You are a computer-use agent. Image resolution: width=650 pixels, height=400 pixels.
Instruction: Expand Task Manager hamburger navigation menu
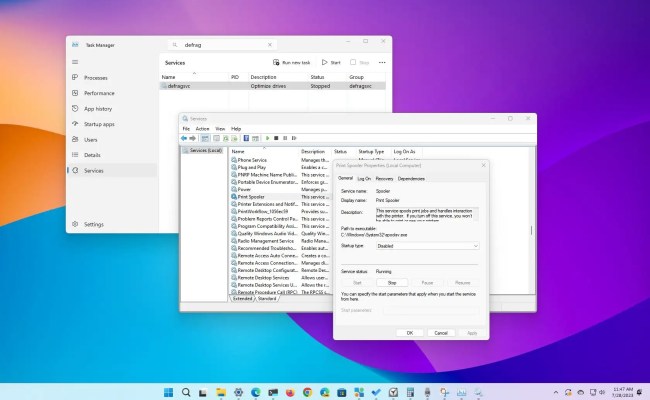75,62
